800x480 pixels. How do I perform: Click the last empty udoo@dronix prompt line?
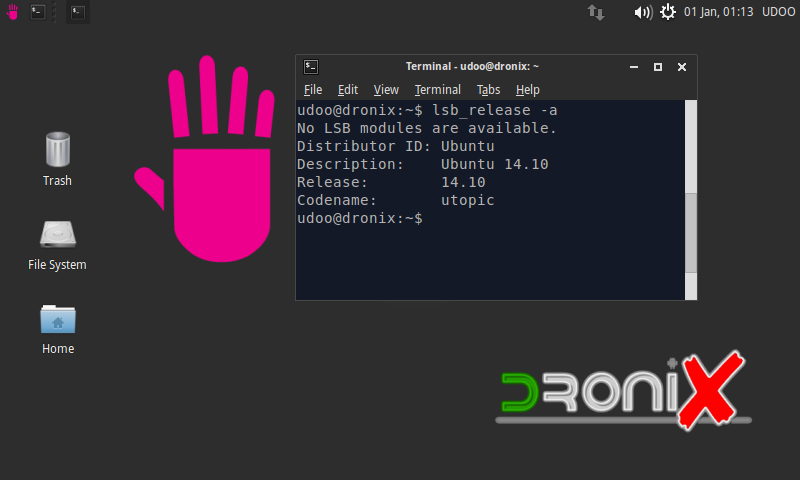(360, 218)
